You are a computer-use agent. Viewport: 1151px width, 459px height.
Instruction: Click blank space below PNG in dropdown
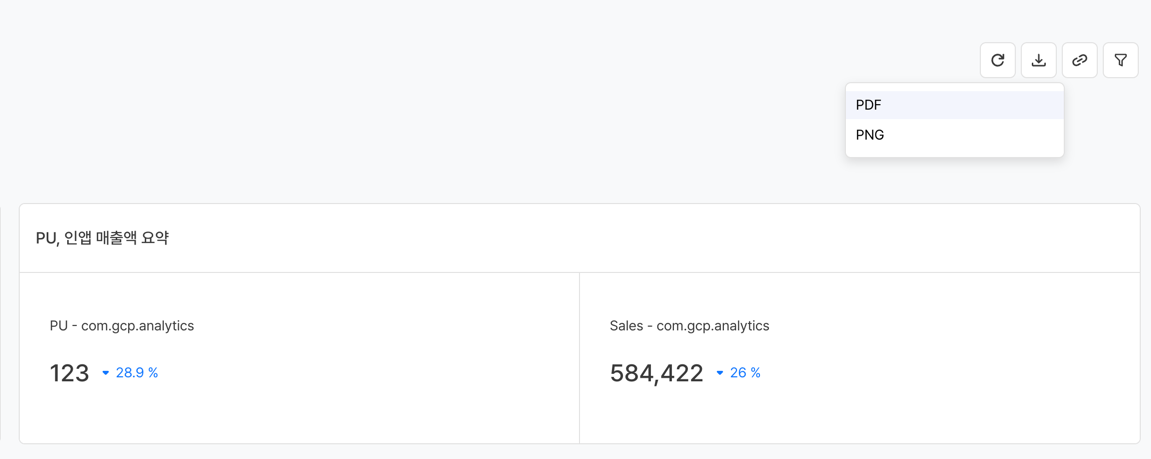(954, 153)
